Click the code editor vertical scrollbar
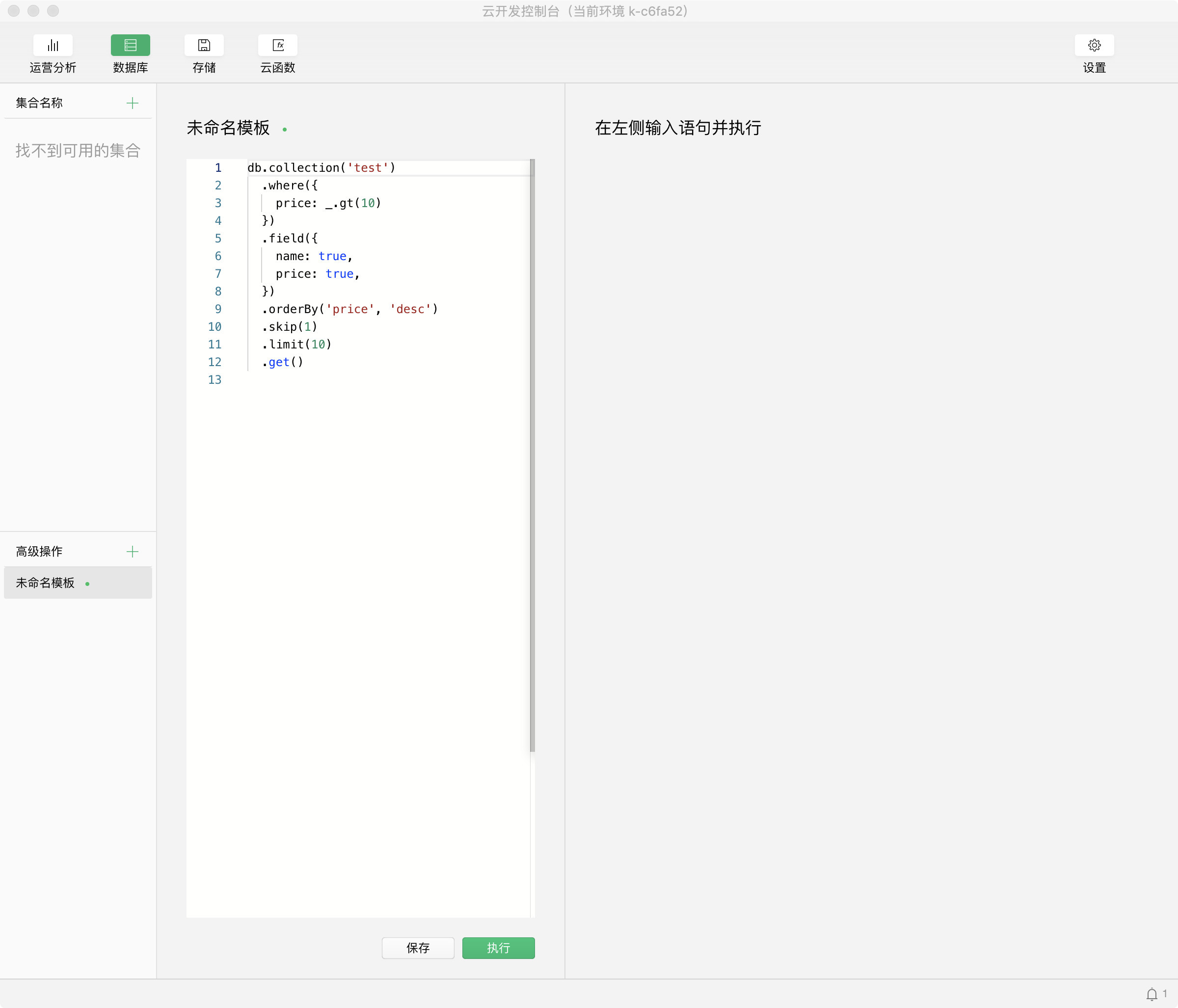Viewport: 1178px width, 1008px height. pos(532,455)
